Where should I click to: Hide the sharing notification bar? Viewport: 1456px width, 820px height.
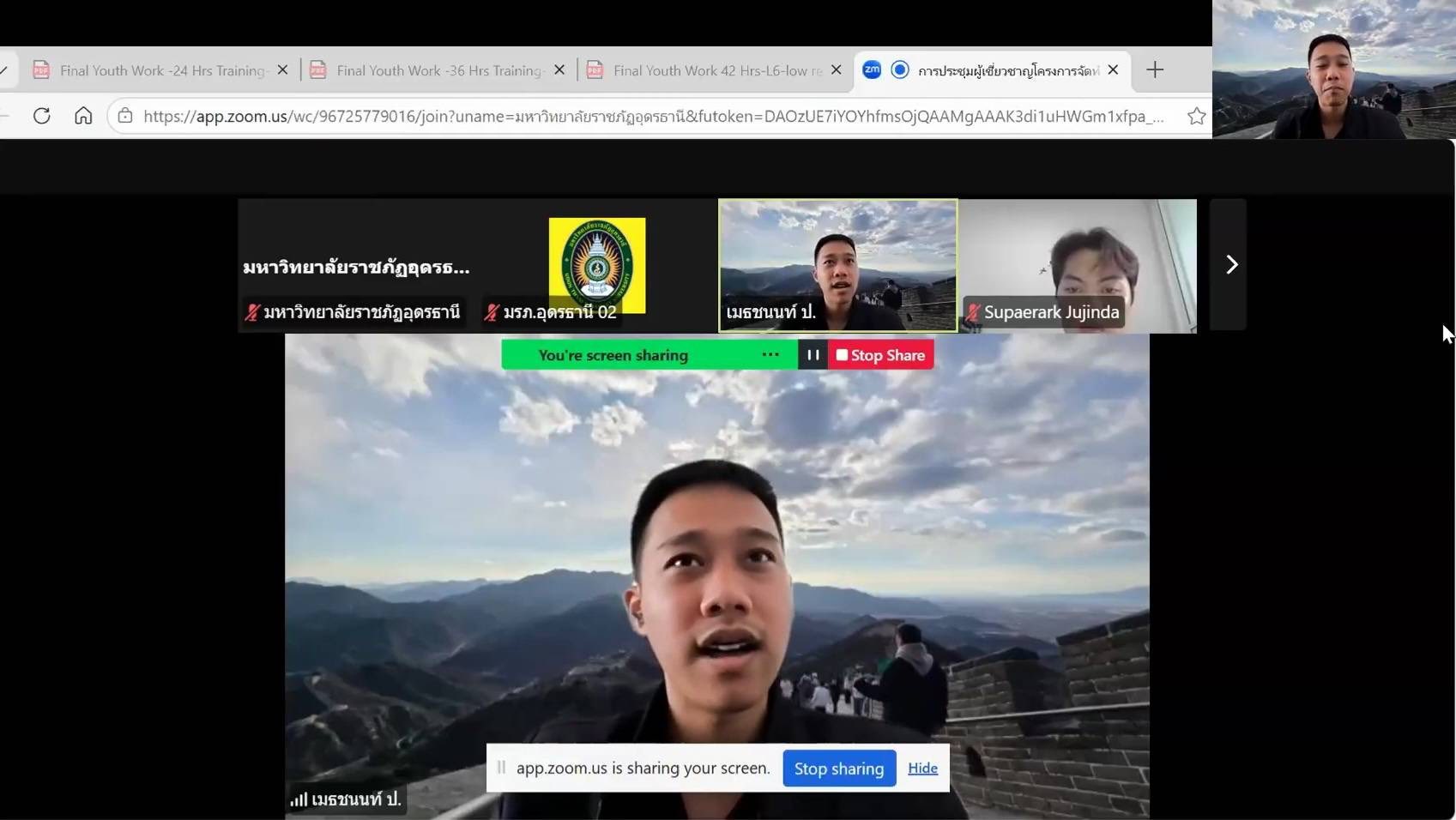click(x=922, y=769)
